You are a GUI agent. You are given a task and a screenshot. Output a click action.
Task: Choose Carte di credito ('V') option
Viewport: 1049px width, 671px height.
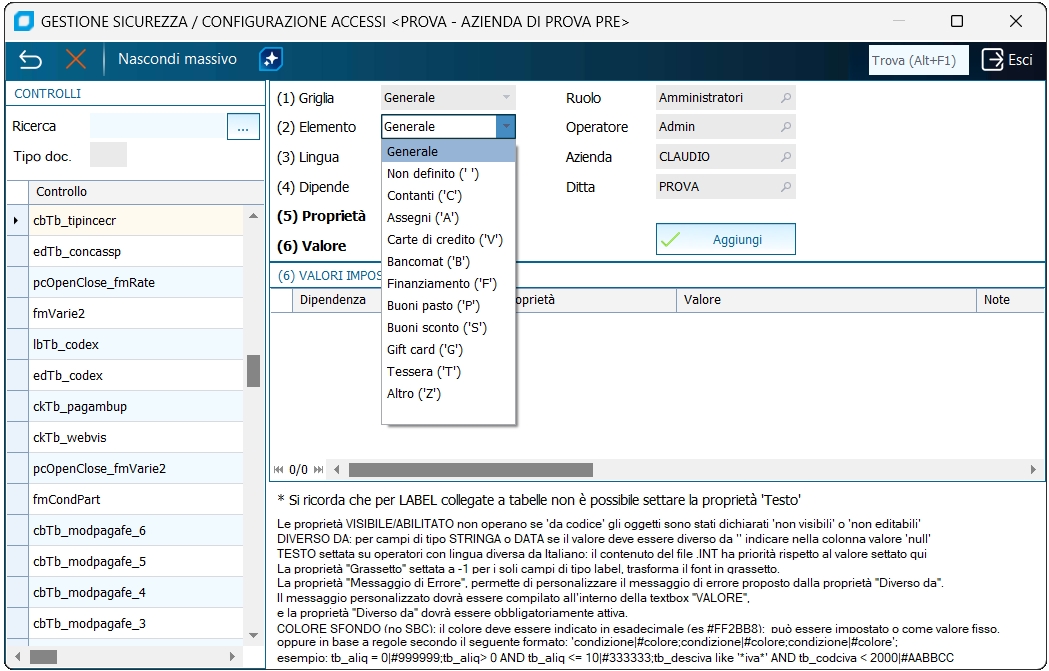pos(448,239)
